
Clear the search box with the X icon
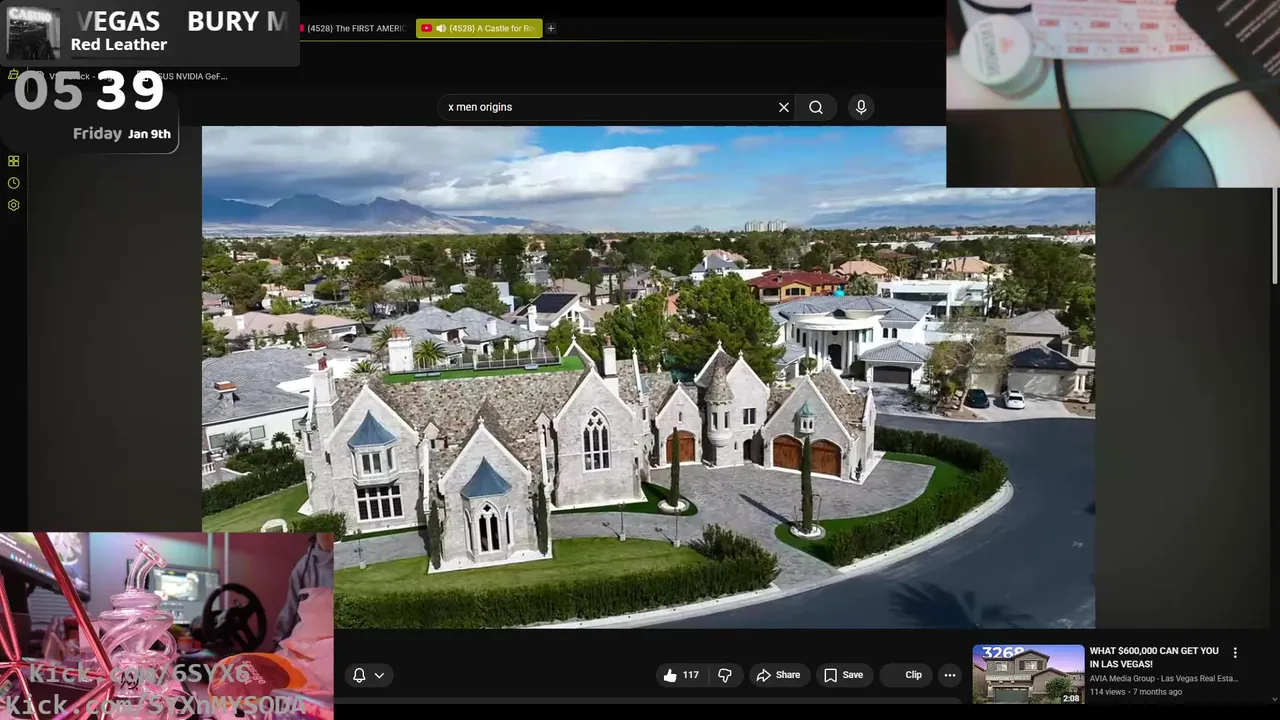(784, 107)
